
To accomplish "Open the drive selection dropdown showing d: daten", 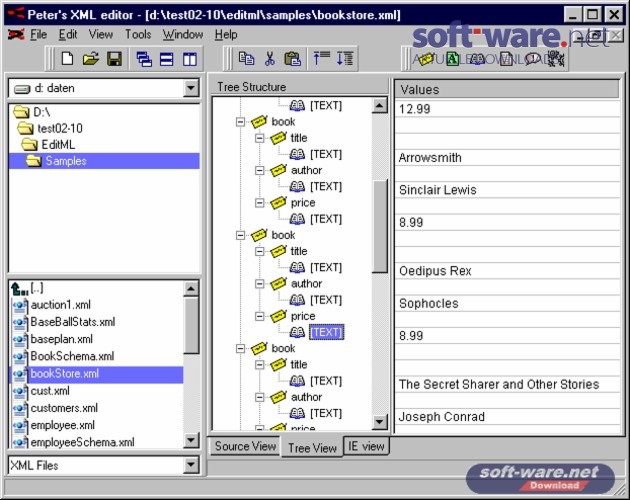I will (191, 88).
